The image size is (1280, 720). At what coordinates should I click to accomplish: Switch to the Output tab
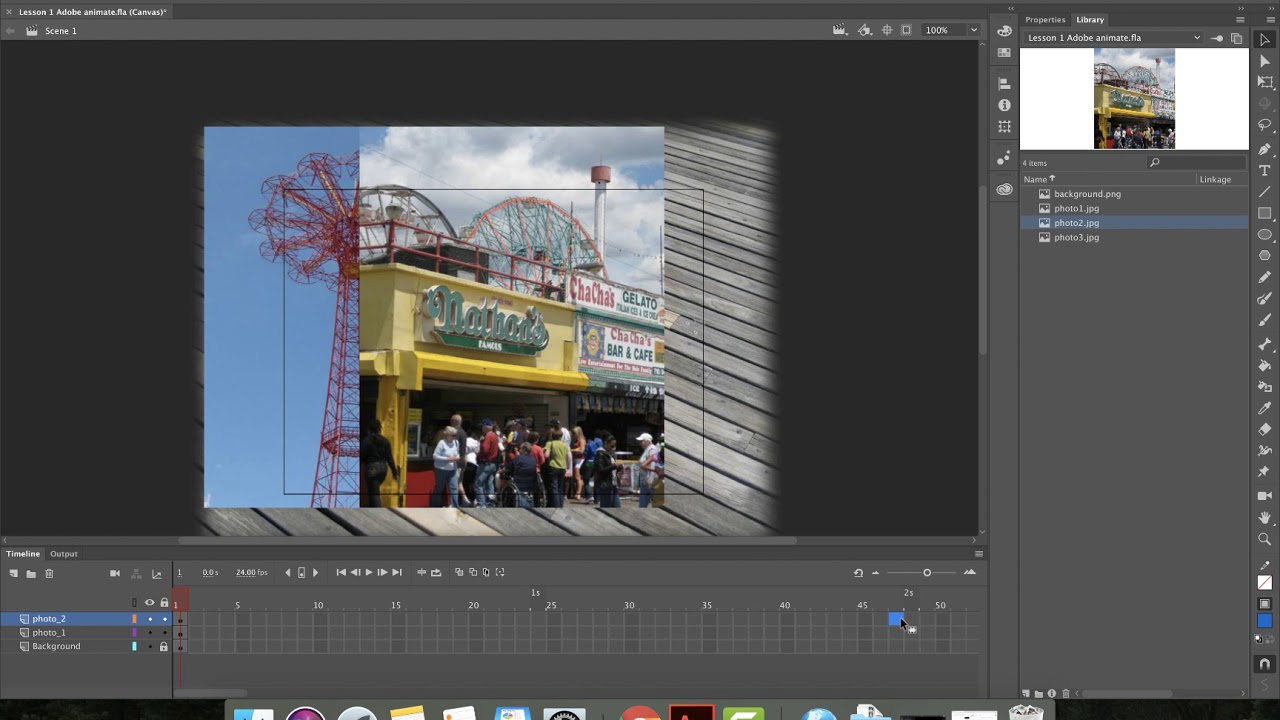[64, 554]
